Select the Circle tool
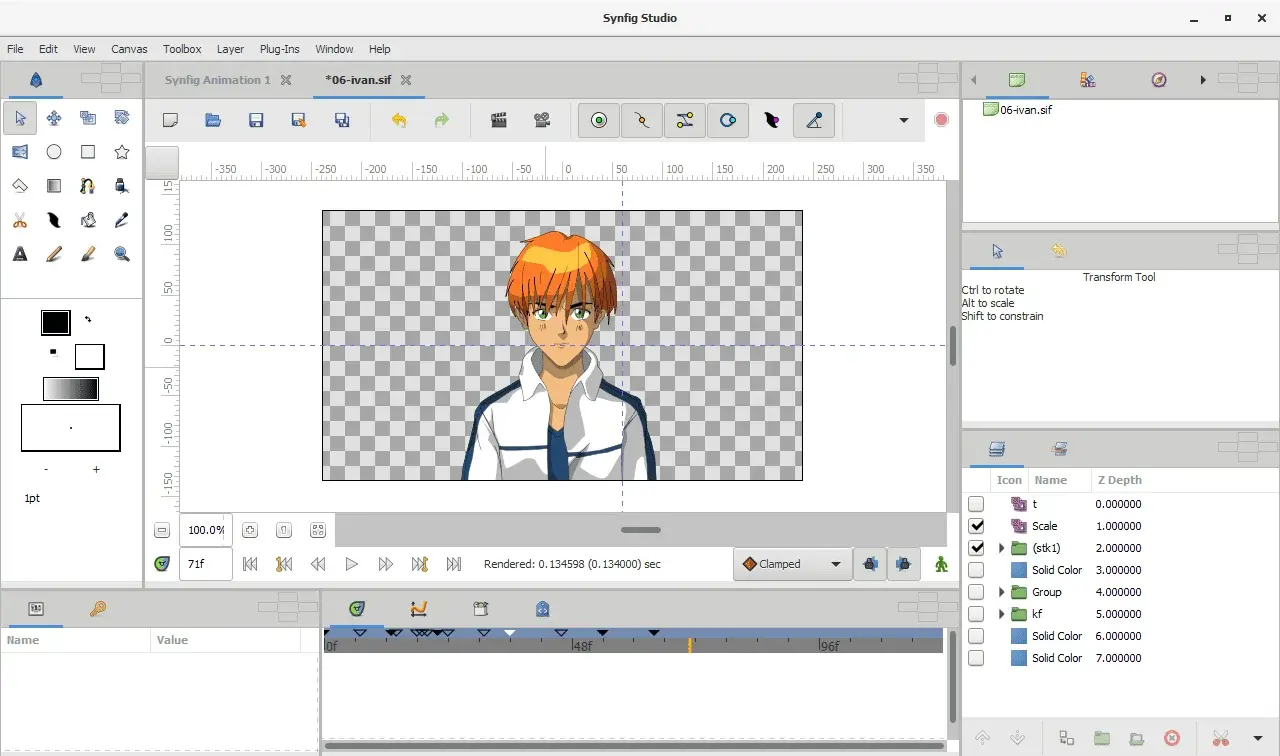Viewport: 1280px width, 756px height. (x=54, y=152)
